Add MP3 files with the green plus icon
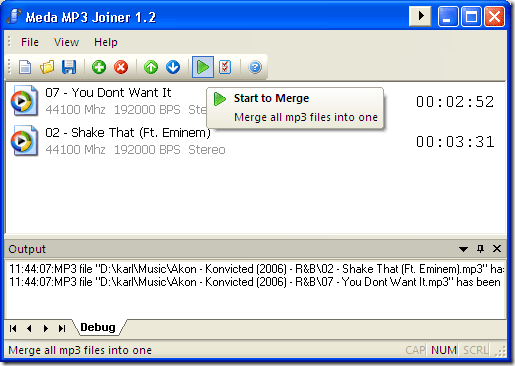Screen dimensions: 515x366 99,67
